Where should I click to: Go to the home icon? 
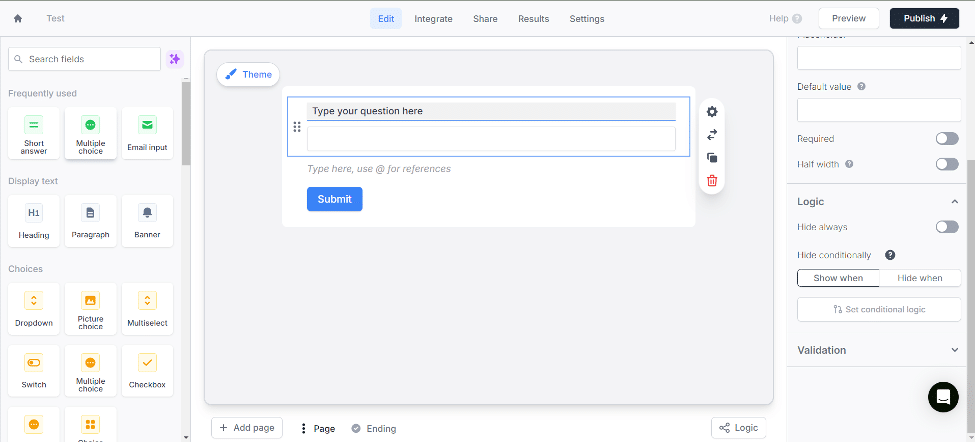17,19
